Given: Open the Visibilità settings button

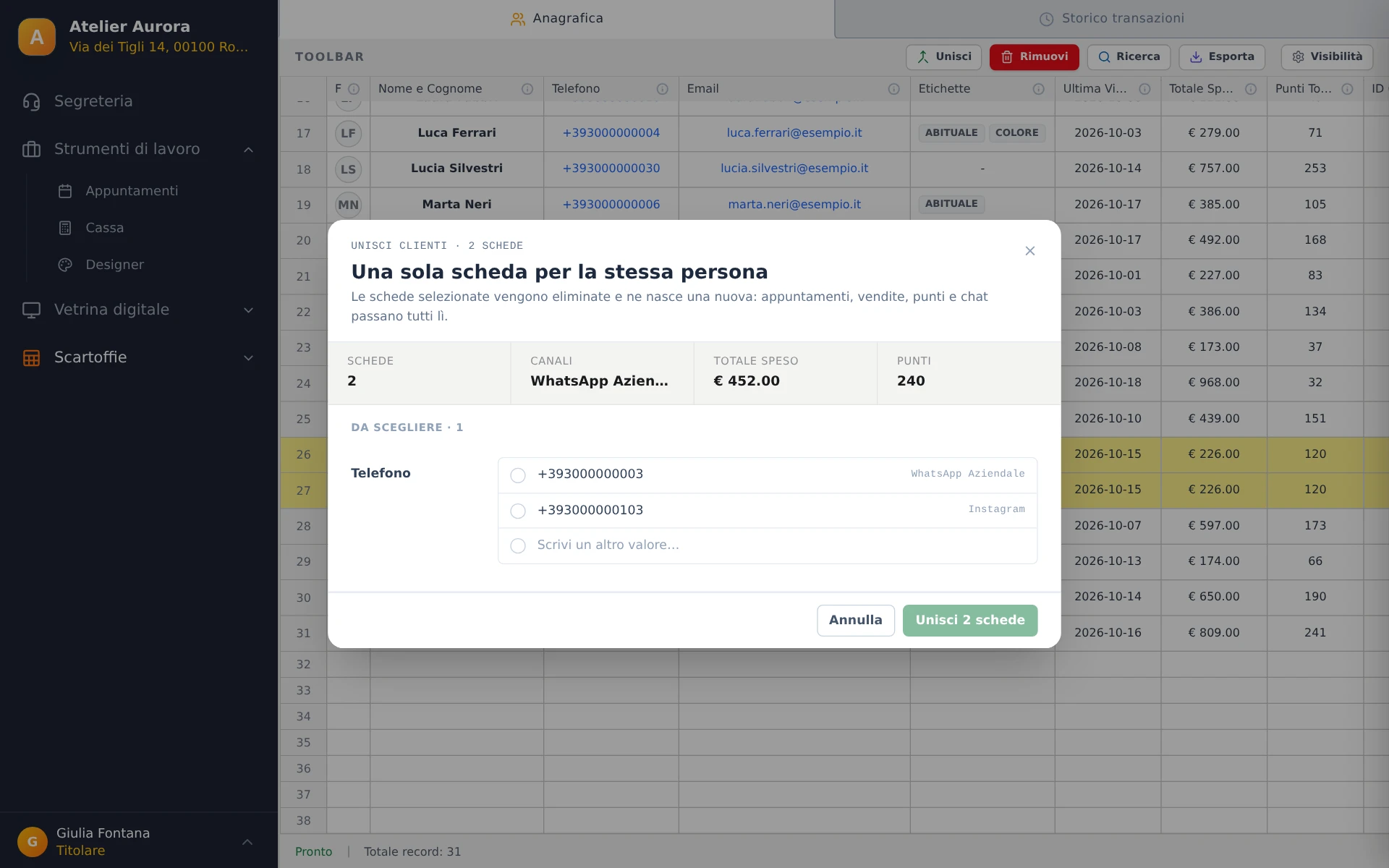Looking at the screenshot, I should pyautogui.click(x=1327, y=57).
